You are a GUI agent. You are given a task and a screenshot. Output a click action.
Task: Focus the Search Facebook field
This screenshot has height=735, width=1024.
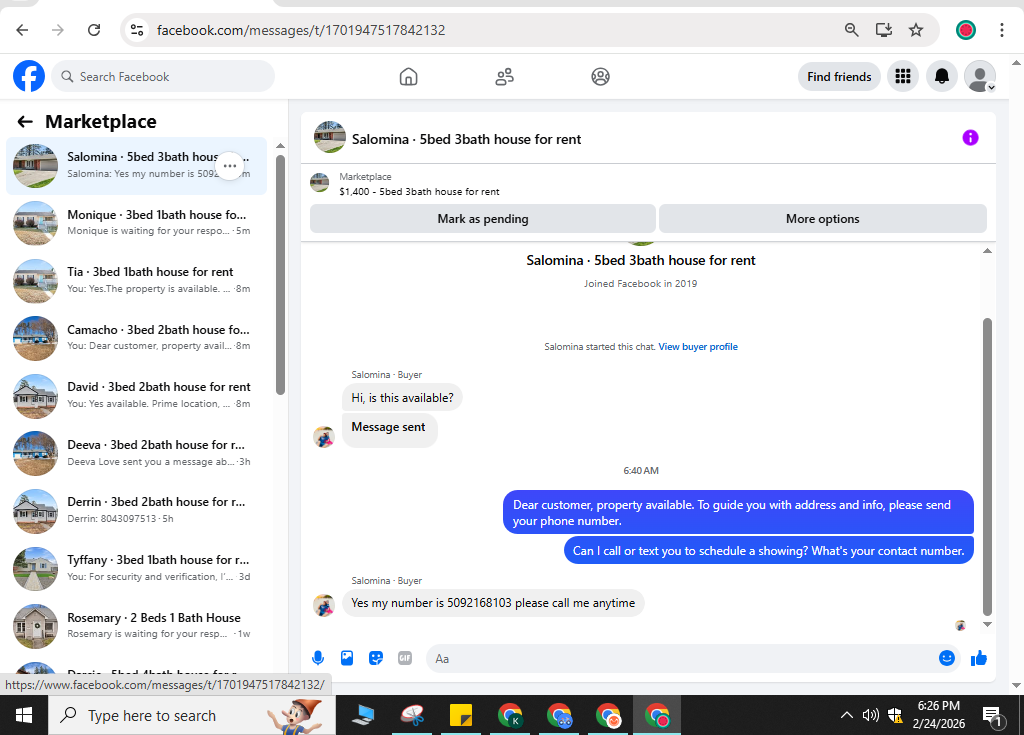pos(163,76)
